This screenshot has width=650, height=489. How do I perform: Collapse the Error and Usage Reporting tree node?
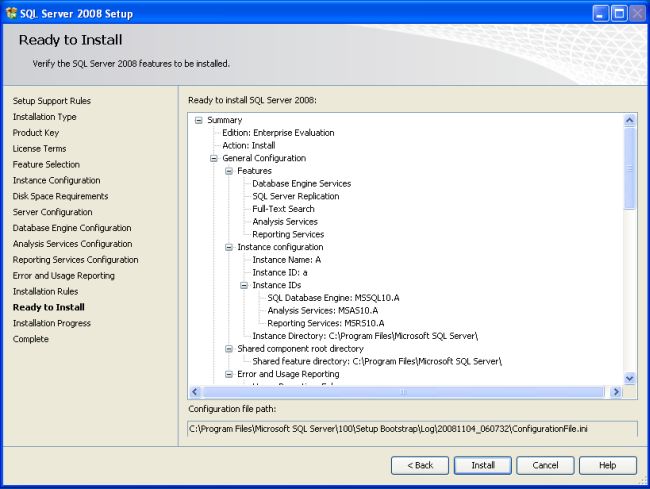click(228, 374)
